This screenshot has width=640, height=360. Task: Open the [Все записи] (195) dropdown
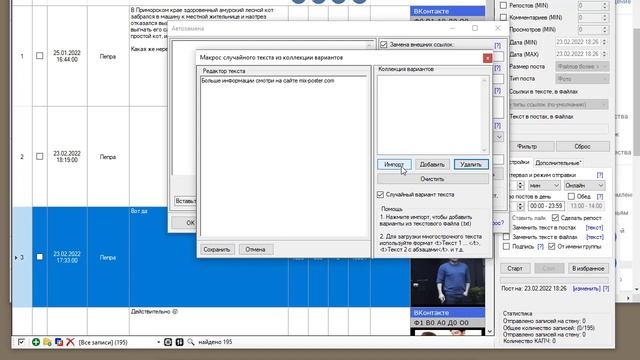point(119,342)
